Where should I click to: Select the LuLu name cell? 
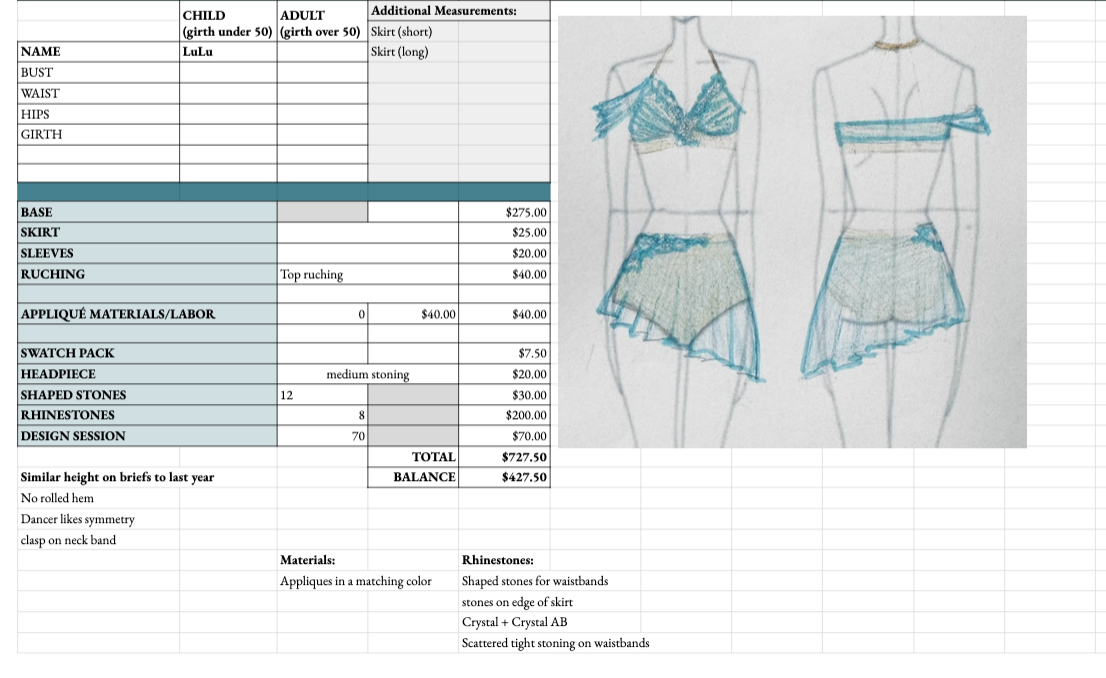point(228,52)
